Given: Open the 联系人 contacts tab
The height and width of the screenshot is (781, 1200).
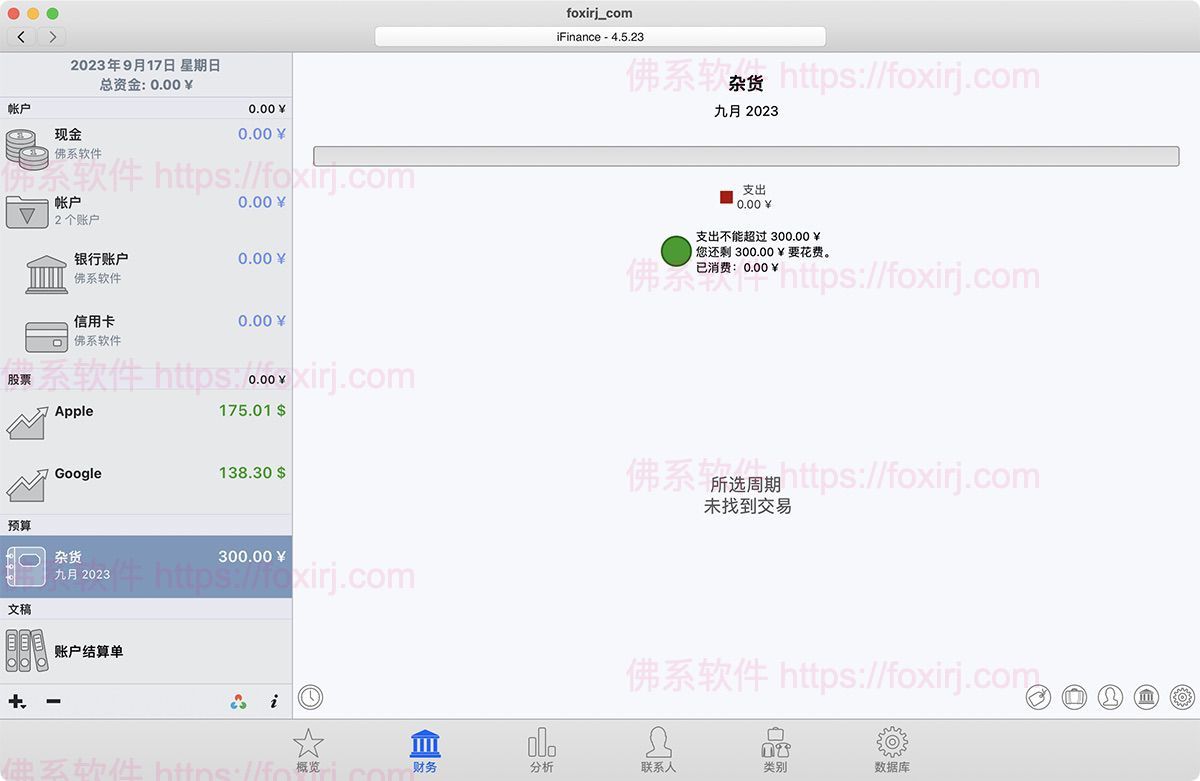Looking at the screenshot, I should pos(658,750).
